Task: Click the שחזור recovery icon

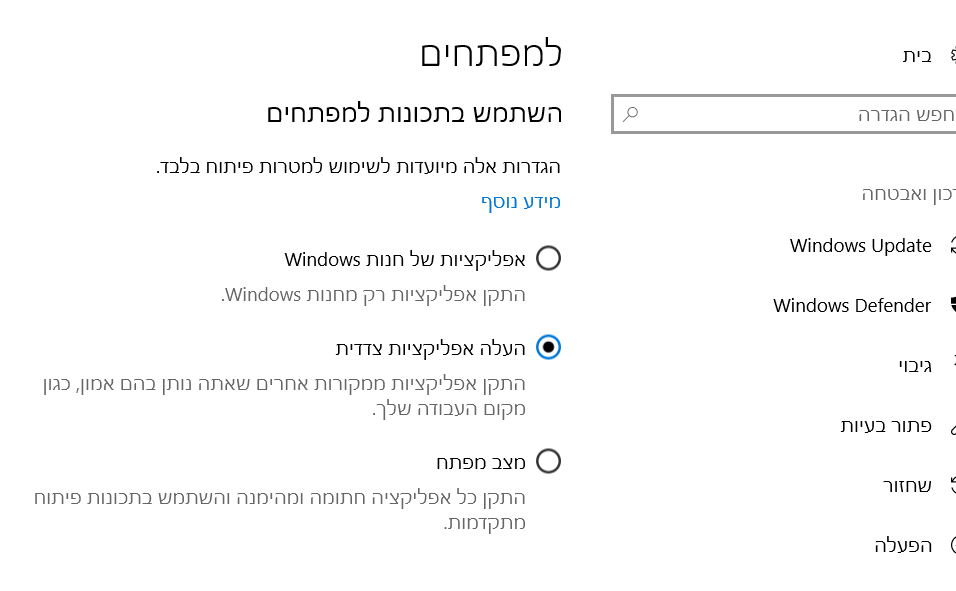Action: pyautogui.click(x=952, y=485)
